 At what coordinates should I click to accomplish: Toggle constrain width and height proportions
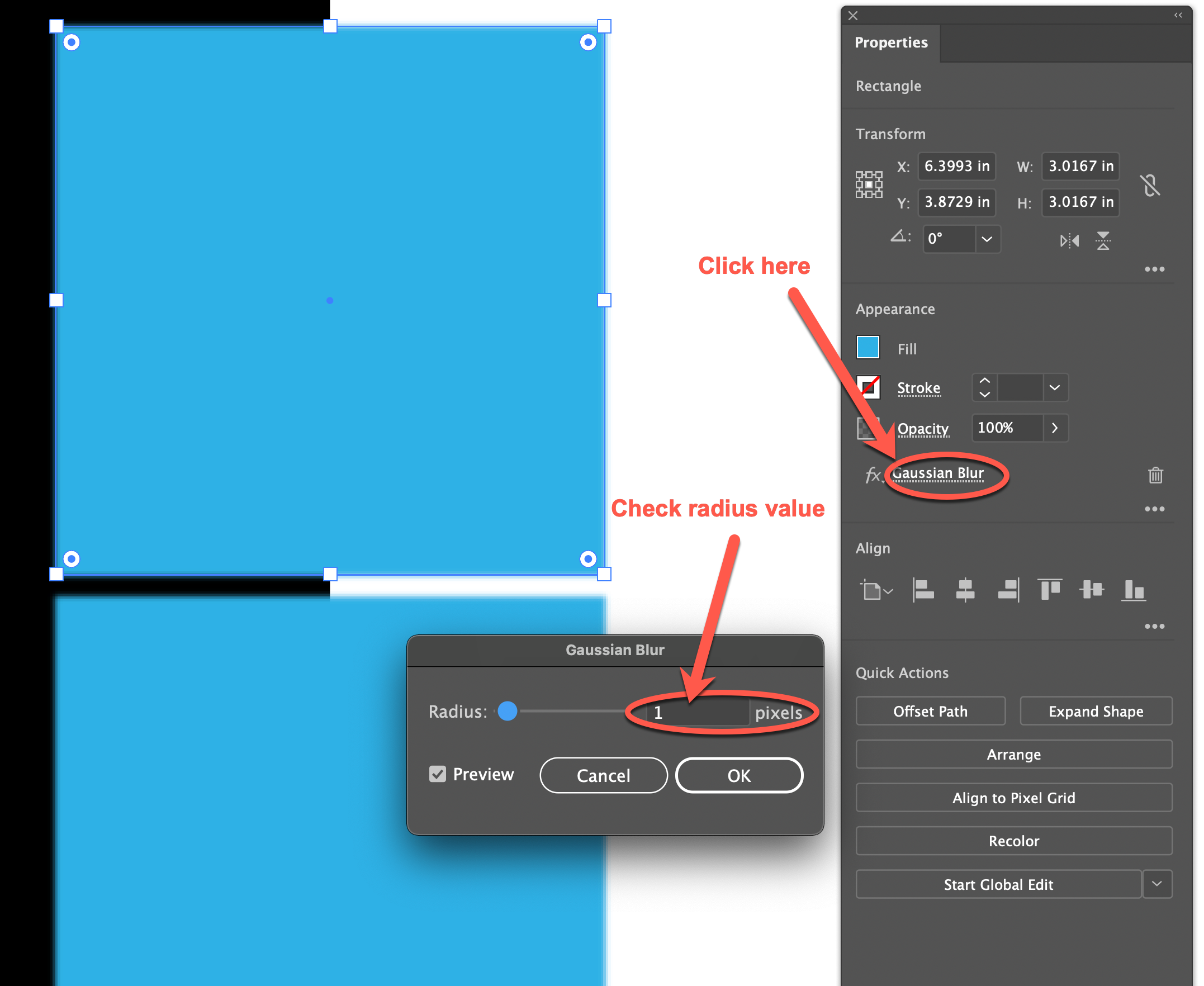1149,184
